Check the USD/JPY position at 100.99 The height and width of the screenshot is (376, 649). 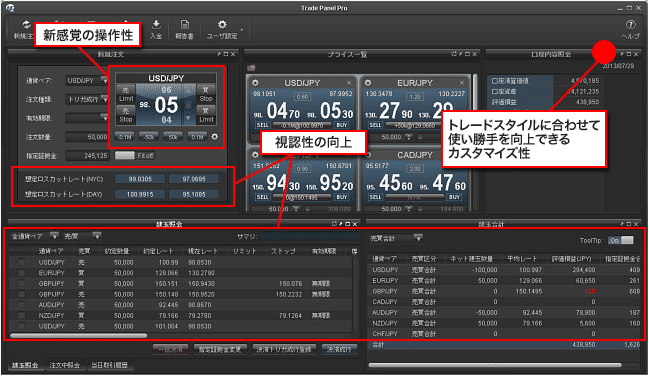pyautogui.click(x=22, y=262)
